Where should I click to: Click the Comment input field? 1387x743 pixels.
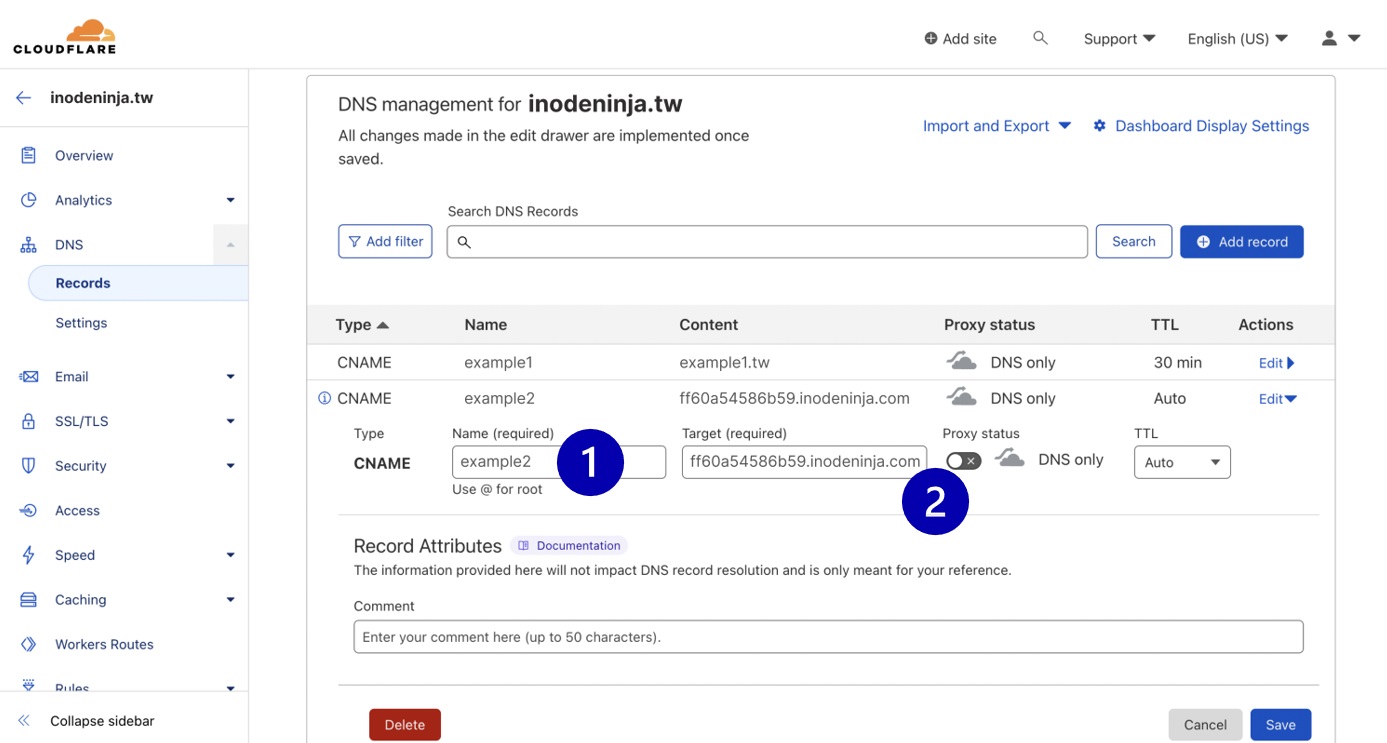(x=828, y=637)
